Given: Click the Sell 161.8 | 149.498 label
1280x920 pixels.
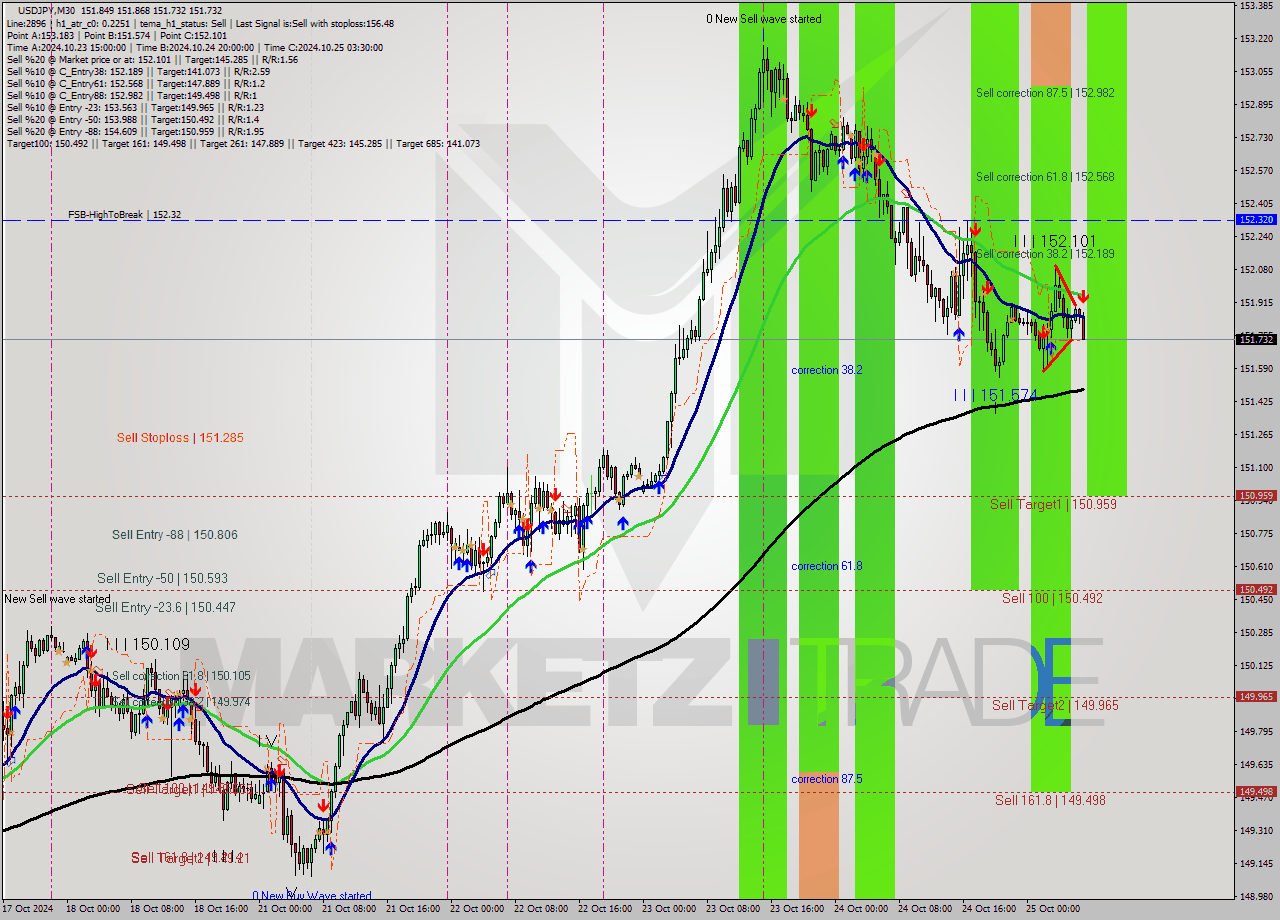Looking at the screenshot, I should pos(1050,800).
